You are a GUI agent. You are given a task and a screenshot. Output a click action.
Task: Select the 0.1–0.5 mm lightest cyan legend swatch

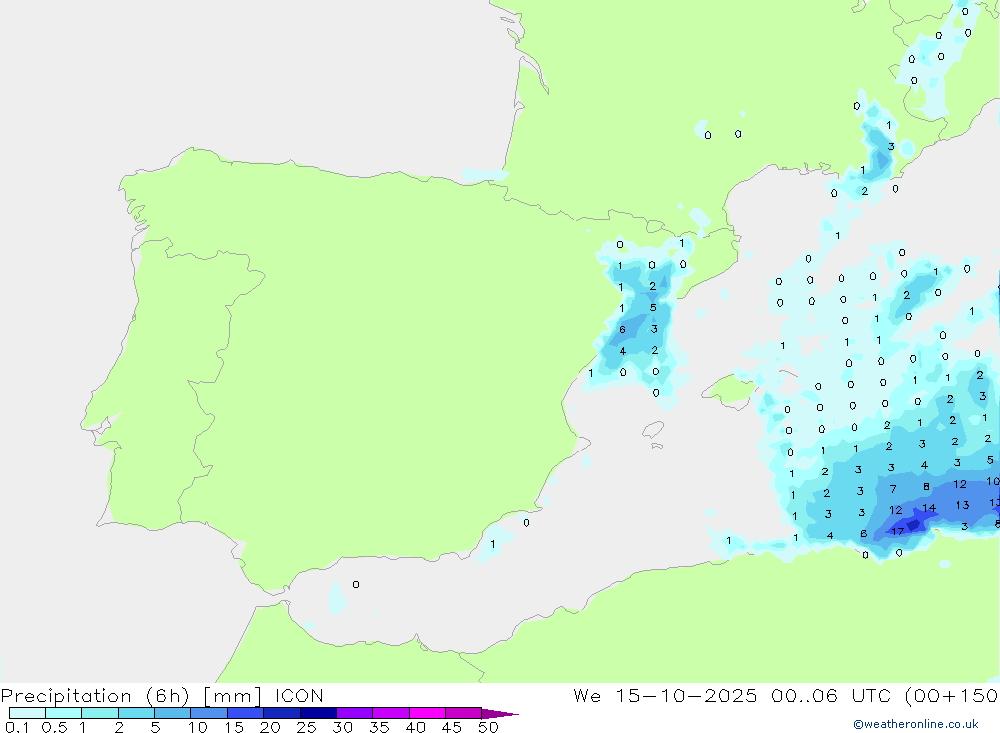pyautogui.click(x=27, y=713)
